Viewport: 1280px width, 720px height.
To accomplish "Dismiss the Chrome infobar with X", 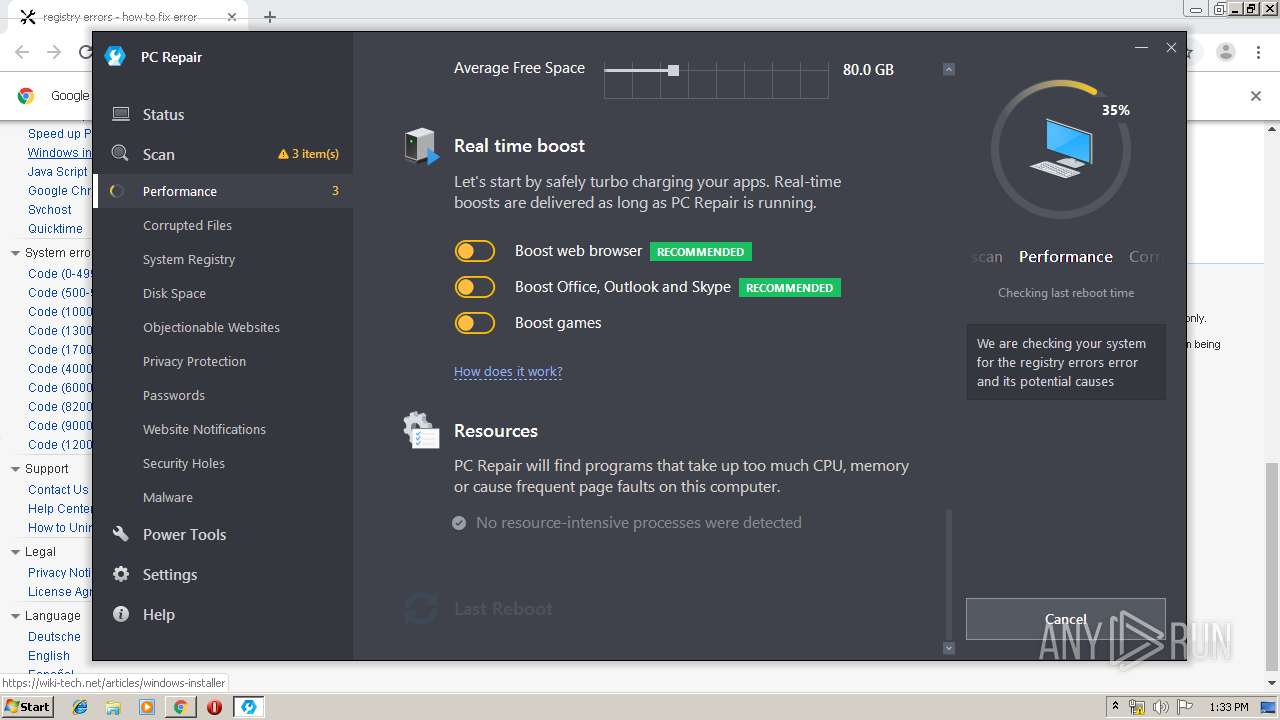I will [x=1256, y=96].
